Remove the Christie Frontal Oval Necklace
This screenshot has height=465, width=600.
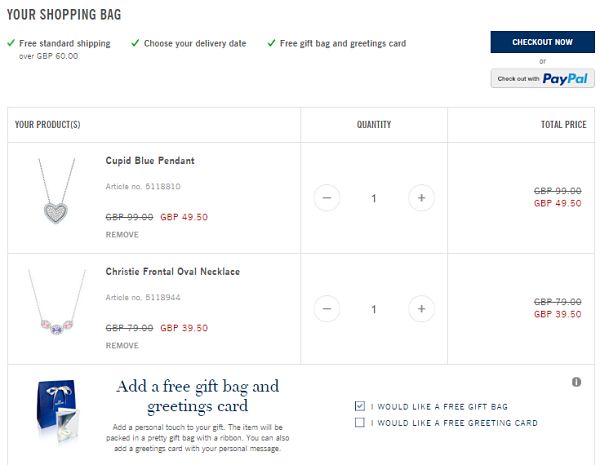pos(122,346)
